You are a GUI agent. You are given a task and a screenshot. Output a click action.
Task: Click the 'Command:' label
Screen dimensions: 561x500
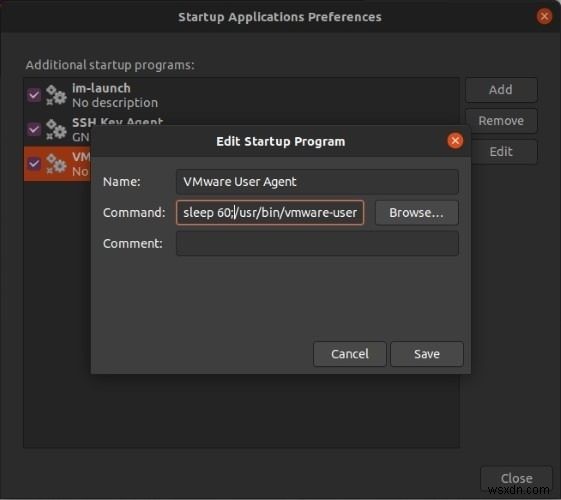coord(134,213)
